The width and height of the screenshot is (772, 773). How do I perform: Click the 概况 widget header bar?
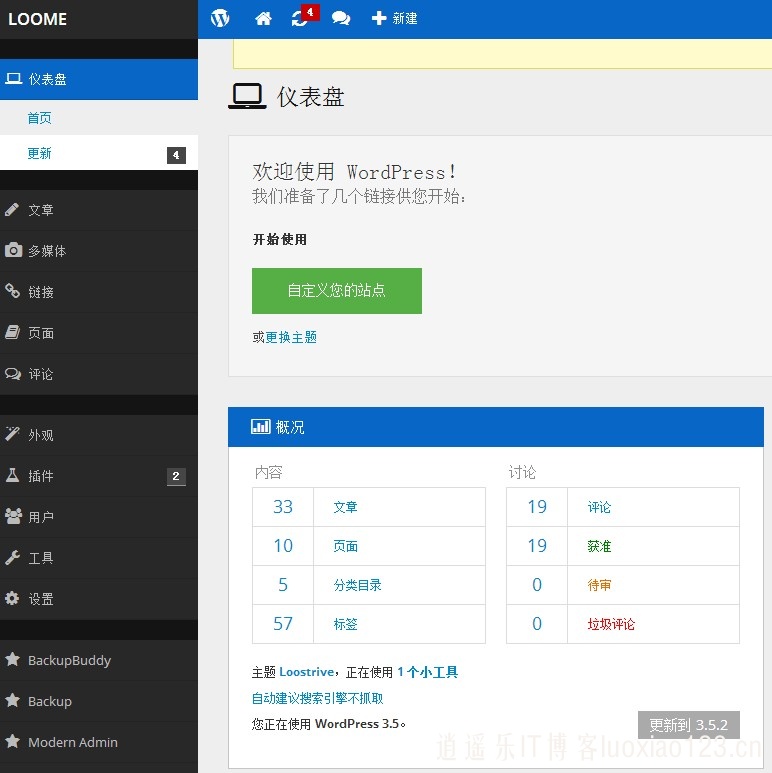pyautogui.click(x=495, y=427)
